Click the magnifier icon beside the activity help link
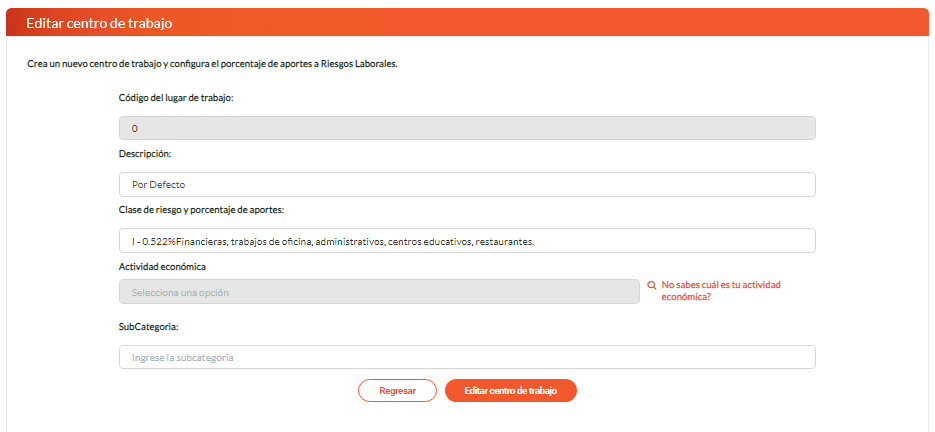 652,286
